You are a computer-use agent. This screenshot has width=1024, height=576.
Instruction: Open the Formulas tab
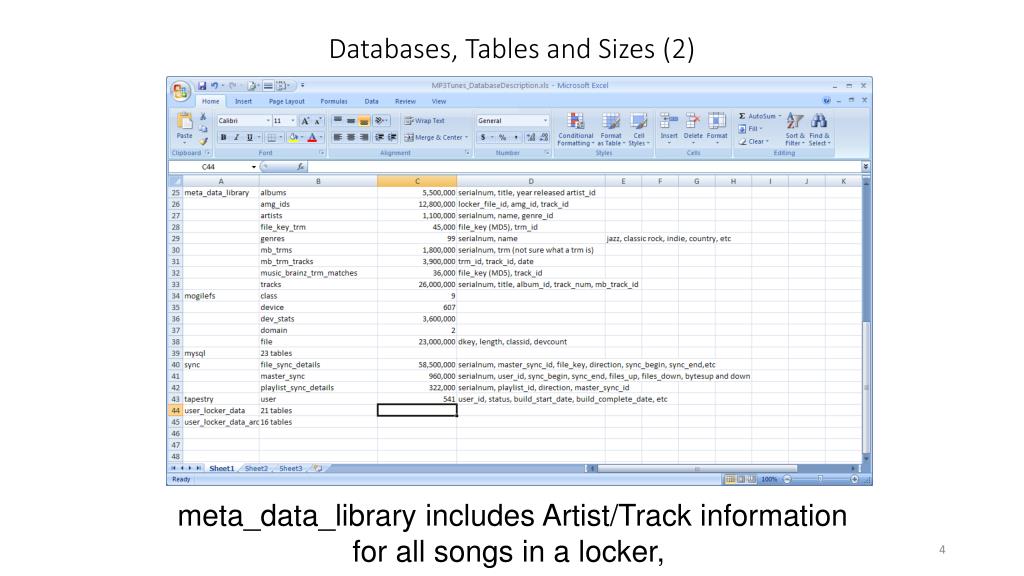pyautogui.click(x=334, y=101)
